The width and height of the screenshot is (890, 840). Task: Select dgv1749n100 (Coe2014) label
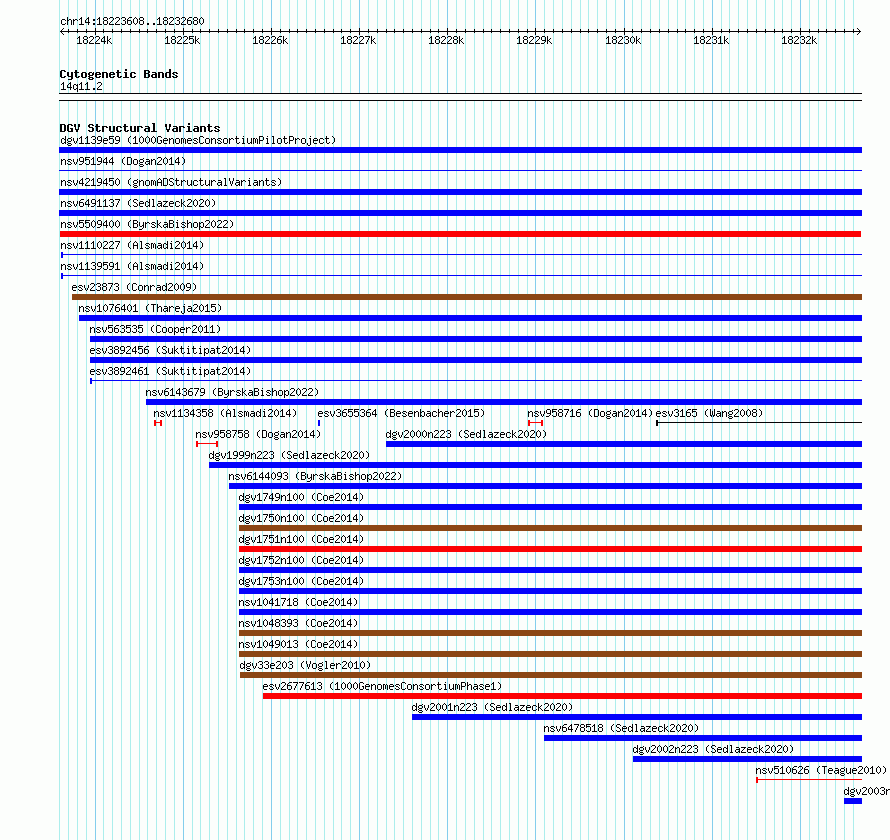click(x=301, y=497)
